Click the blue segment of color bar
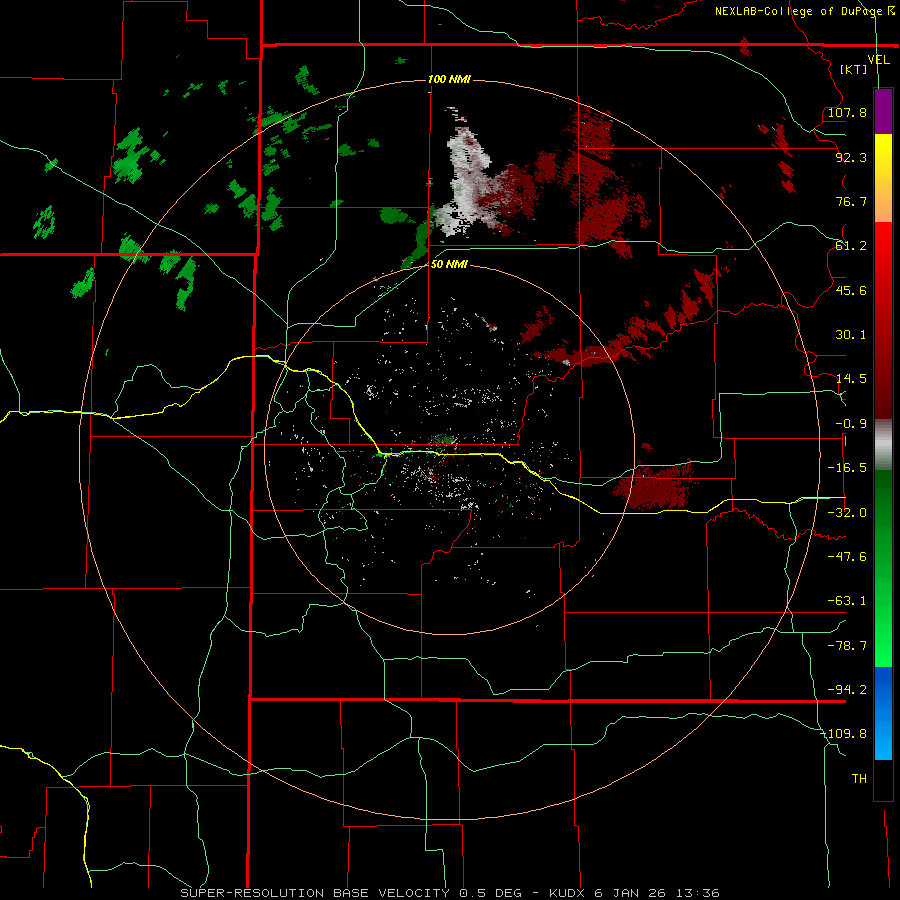 click(883, 713)
